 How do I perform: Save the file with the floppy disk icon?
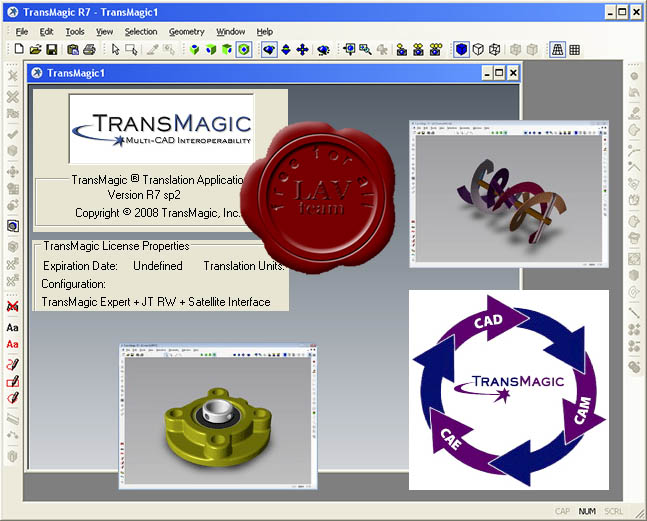(x=52, y=50)
